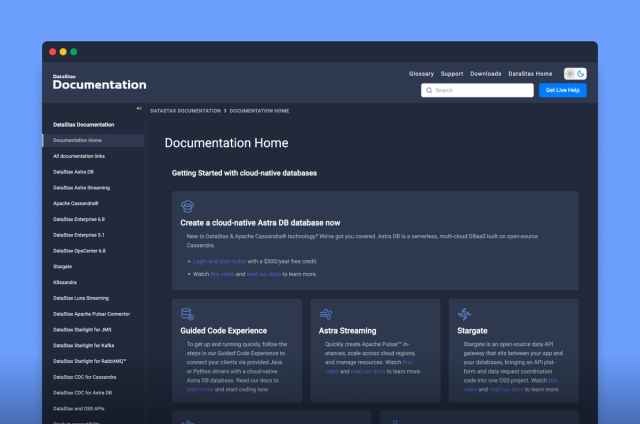Open All documentation links in sidebar
This screenshot has height=424, width=640.
click(x=79, y=156)
